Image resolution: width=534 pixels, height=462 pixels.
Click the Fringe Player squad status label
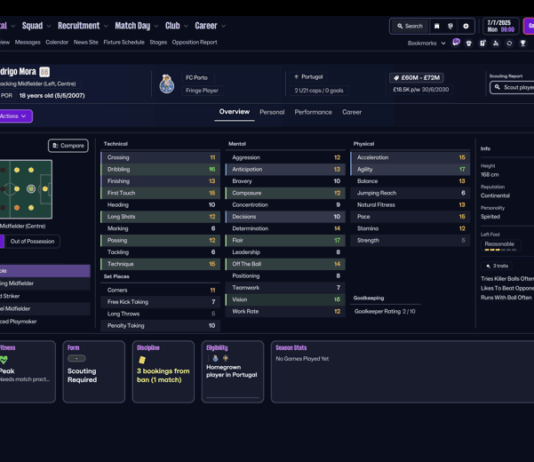click(x=202, y=91)
